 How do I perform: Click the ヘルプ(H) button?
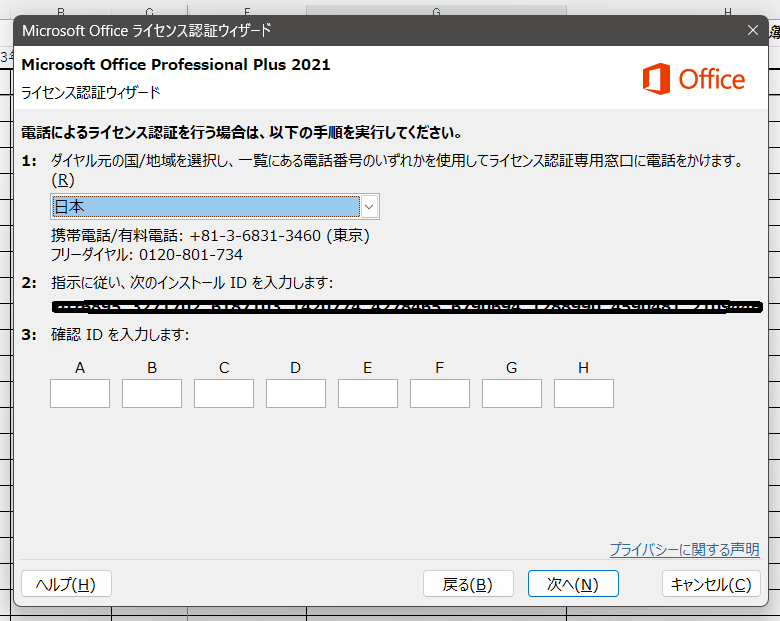tap(66, 584)
